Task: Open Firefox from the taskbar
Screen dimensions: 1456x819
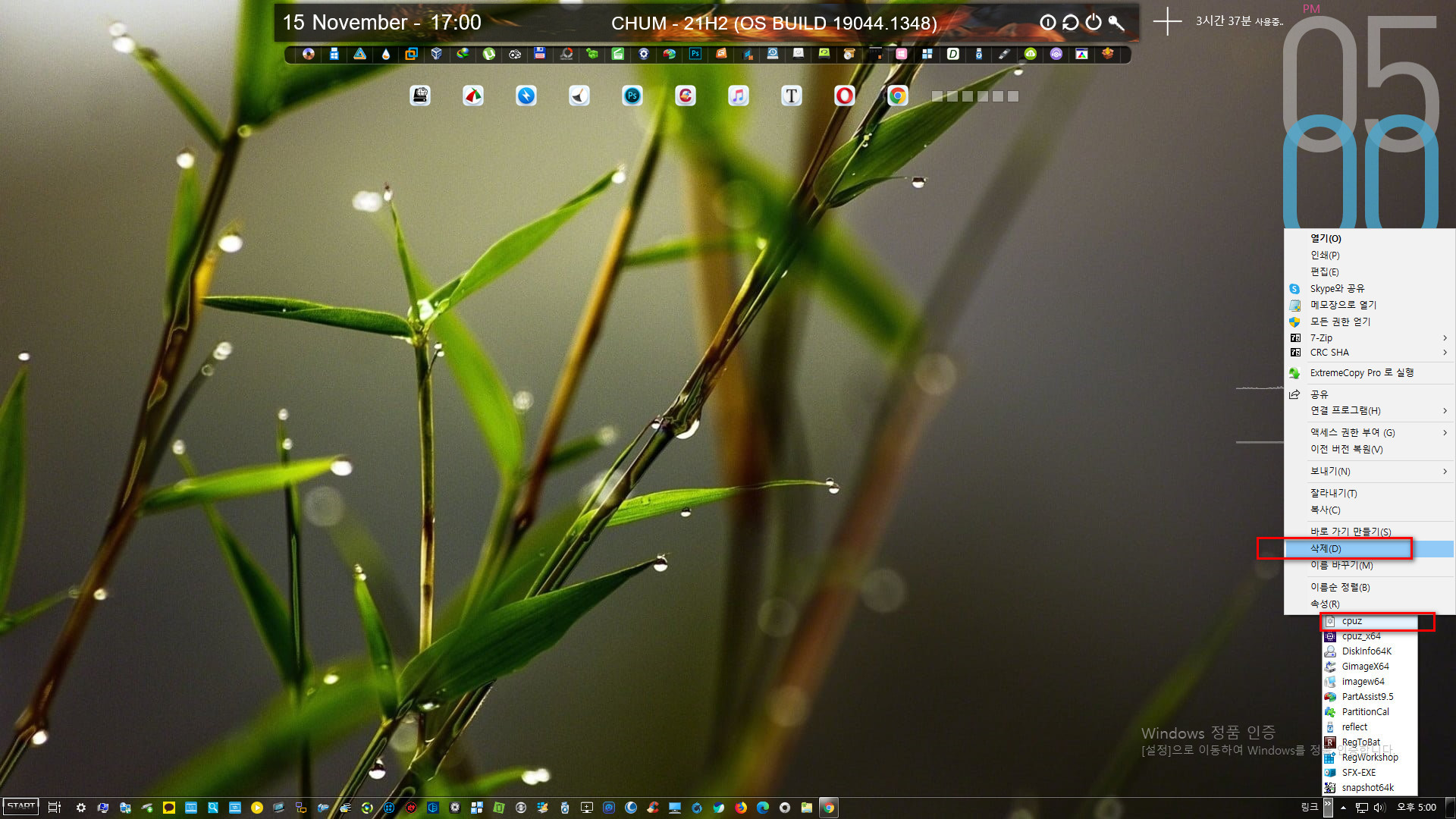Action: point(741,808)
